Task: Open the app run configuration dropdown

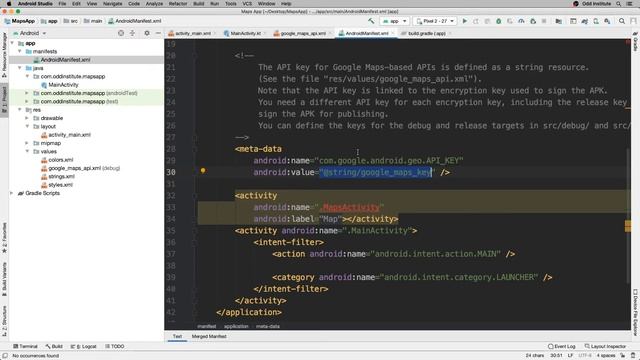Action: tap(393, 21)
